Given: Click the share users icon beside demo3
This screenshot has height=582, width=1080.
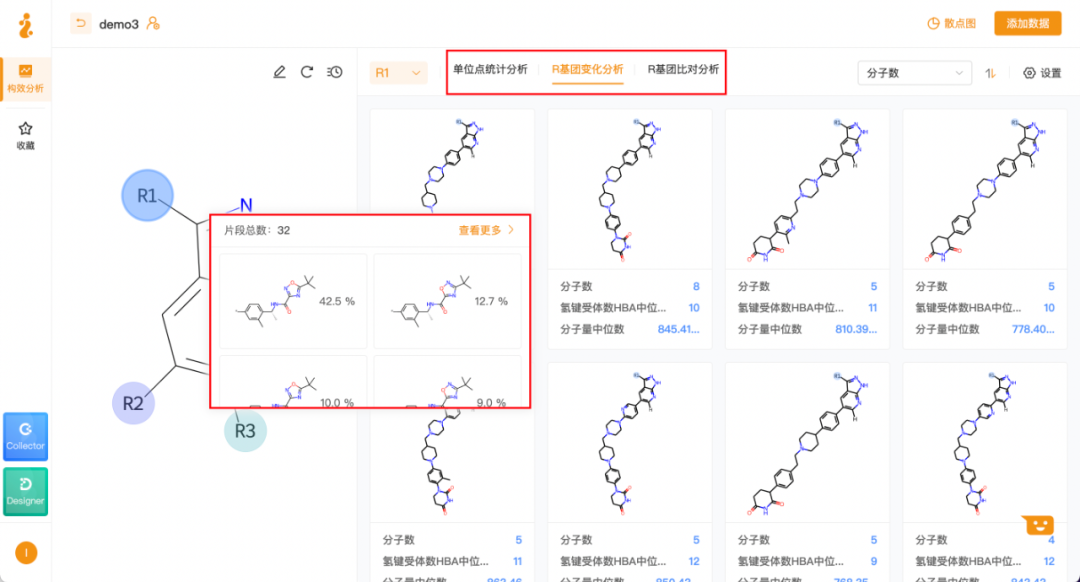Looking at the screenshot, I should pos(153,24).
